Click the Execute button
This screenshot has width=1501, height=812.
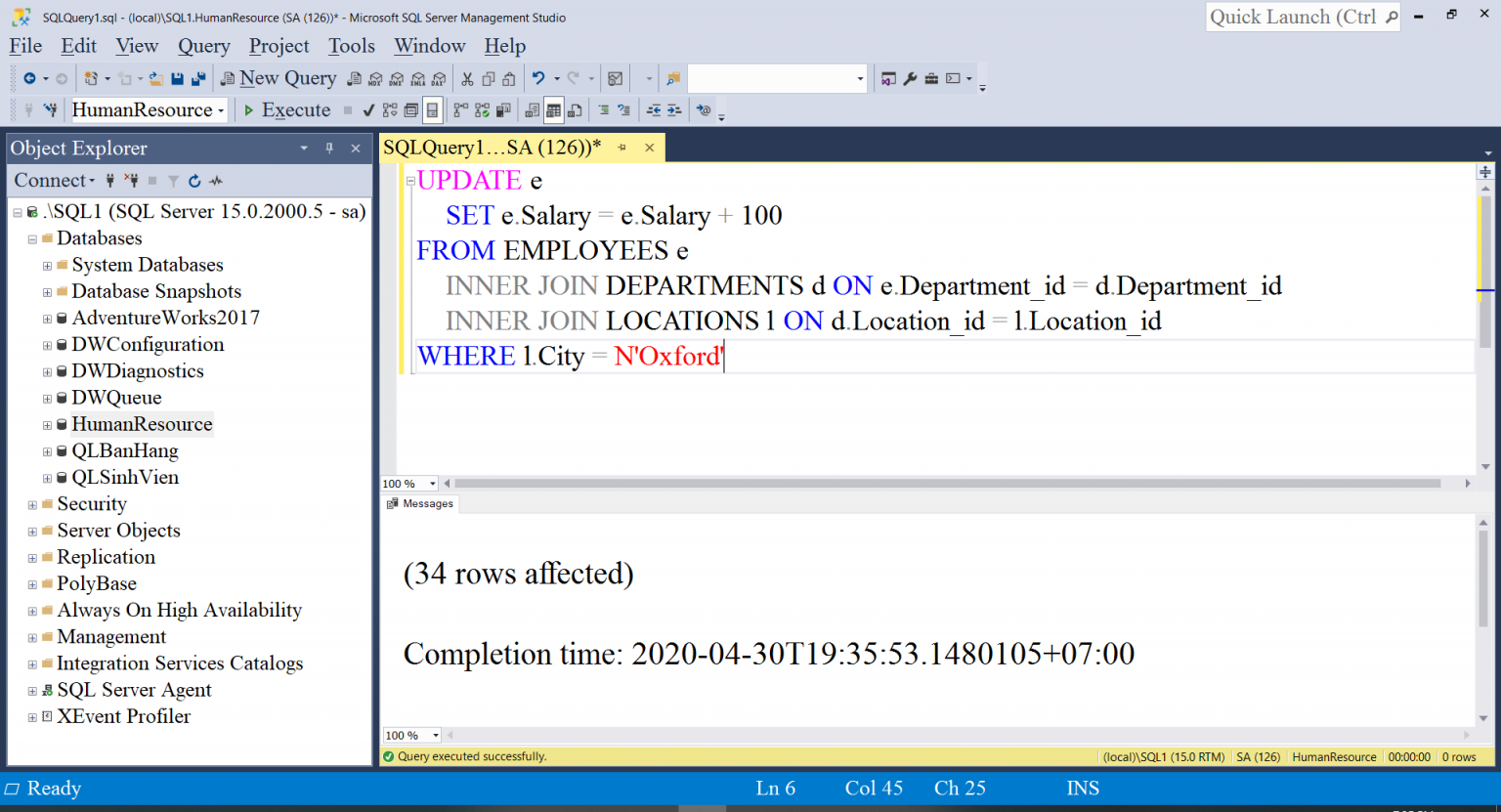point(286,110)
